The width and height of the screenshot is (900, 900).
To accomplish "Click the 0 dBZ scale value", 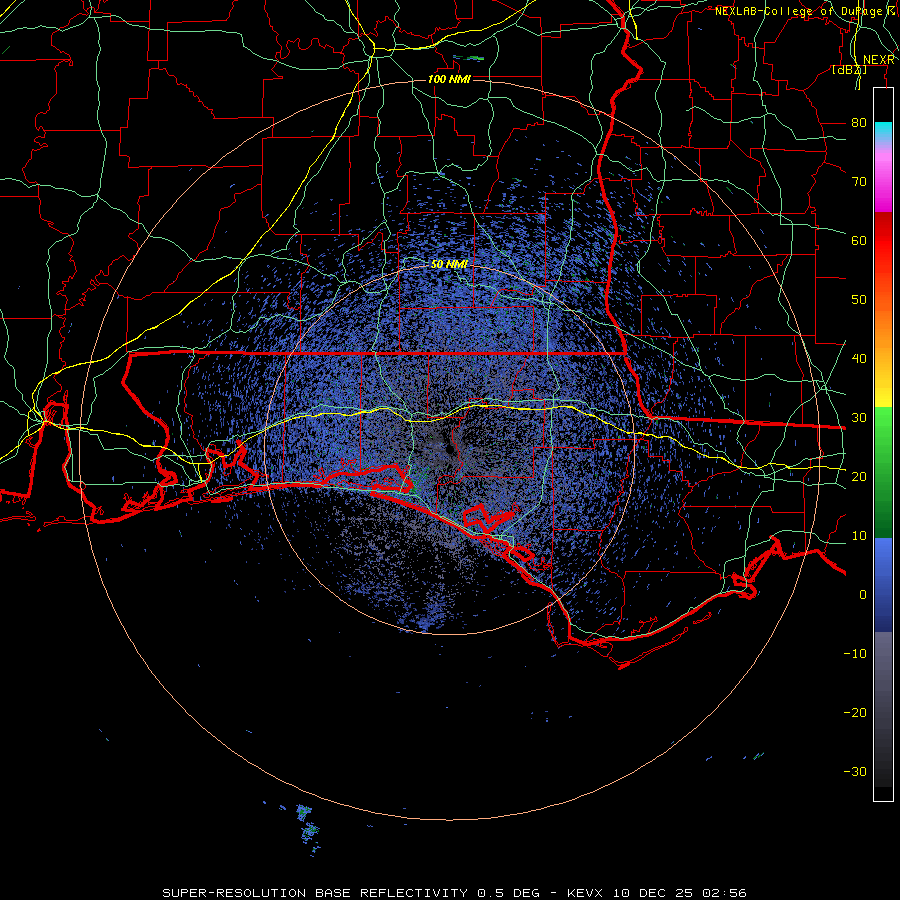I will [863, 595].
